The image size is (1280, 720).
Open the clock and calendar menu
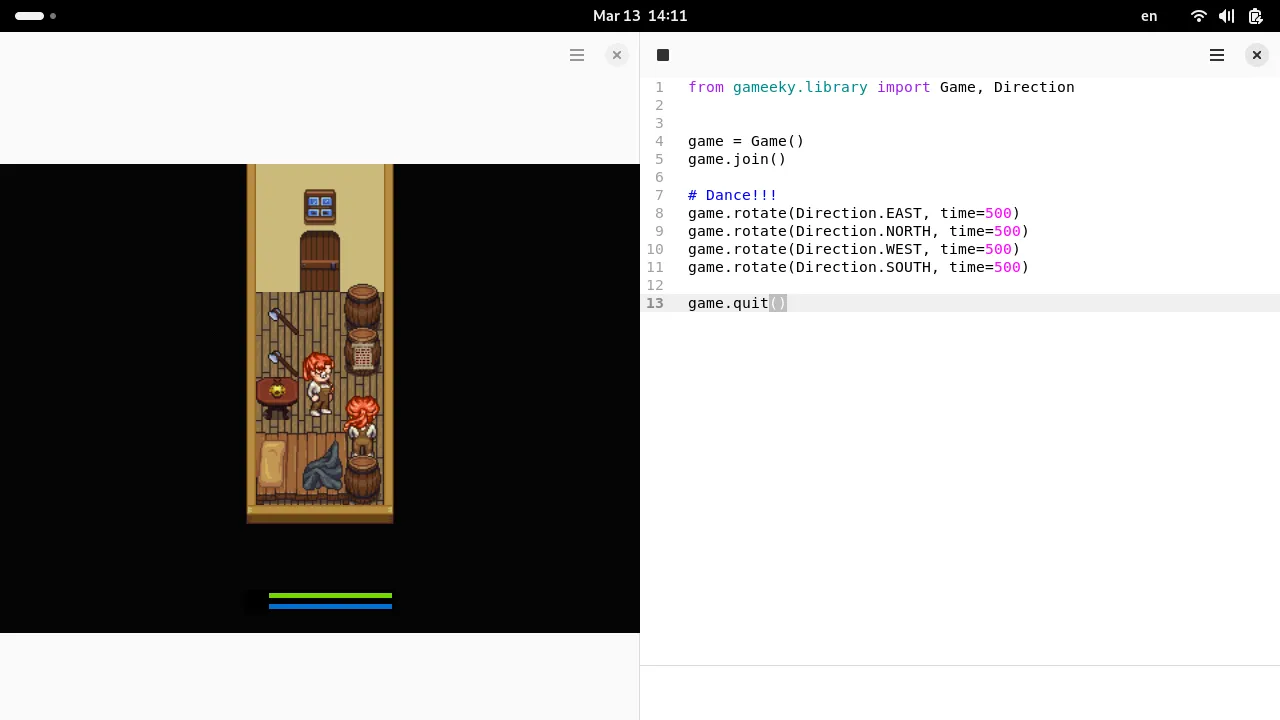tap(640, 16)
